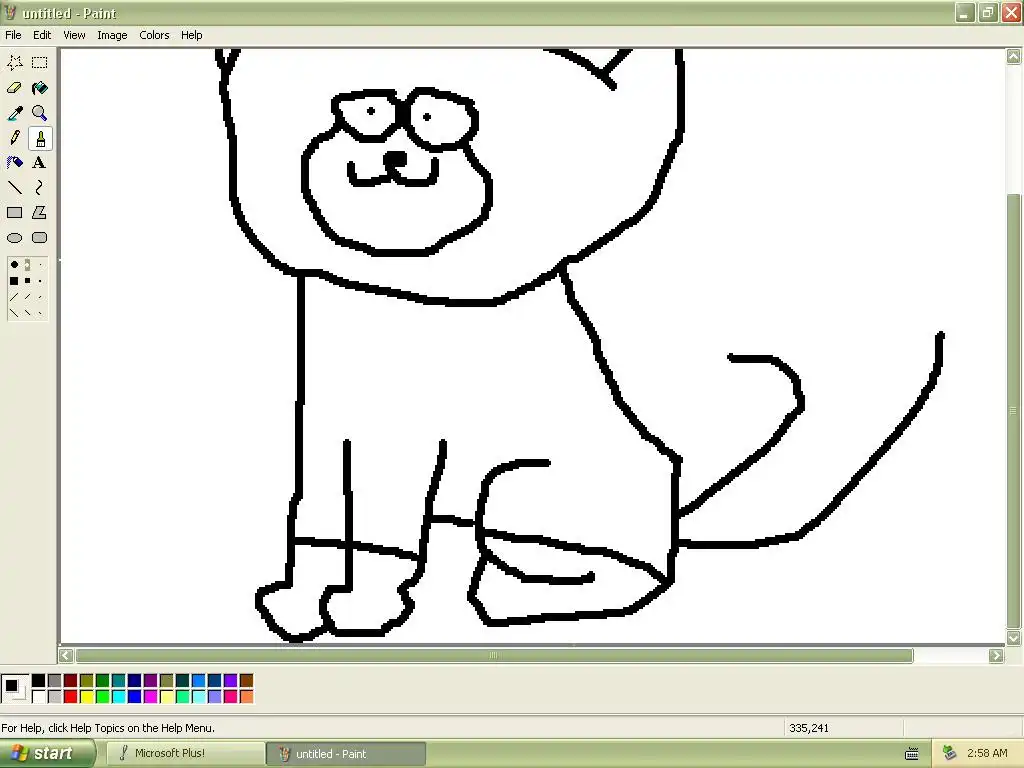Switch to Microsoft Plus! taskbar button
Image resolution: width=1024 pixels, height=768 pixels.
185,753
